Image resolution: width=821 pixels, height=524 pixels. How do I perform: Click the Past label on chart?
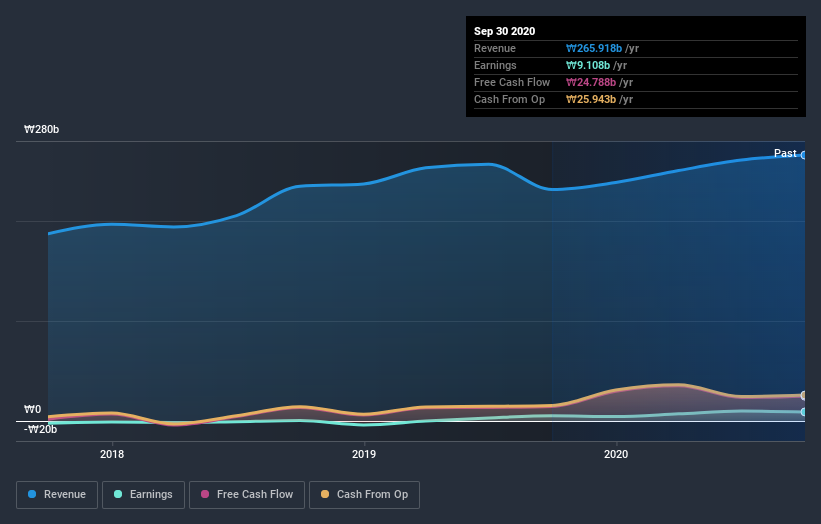point(785,153)
